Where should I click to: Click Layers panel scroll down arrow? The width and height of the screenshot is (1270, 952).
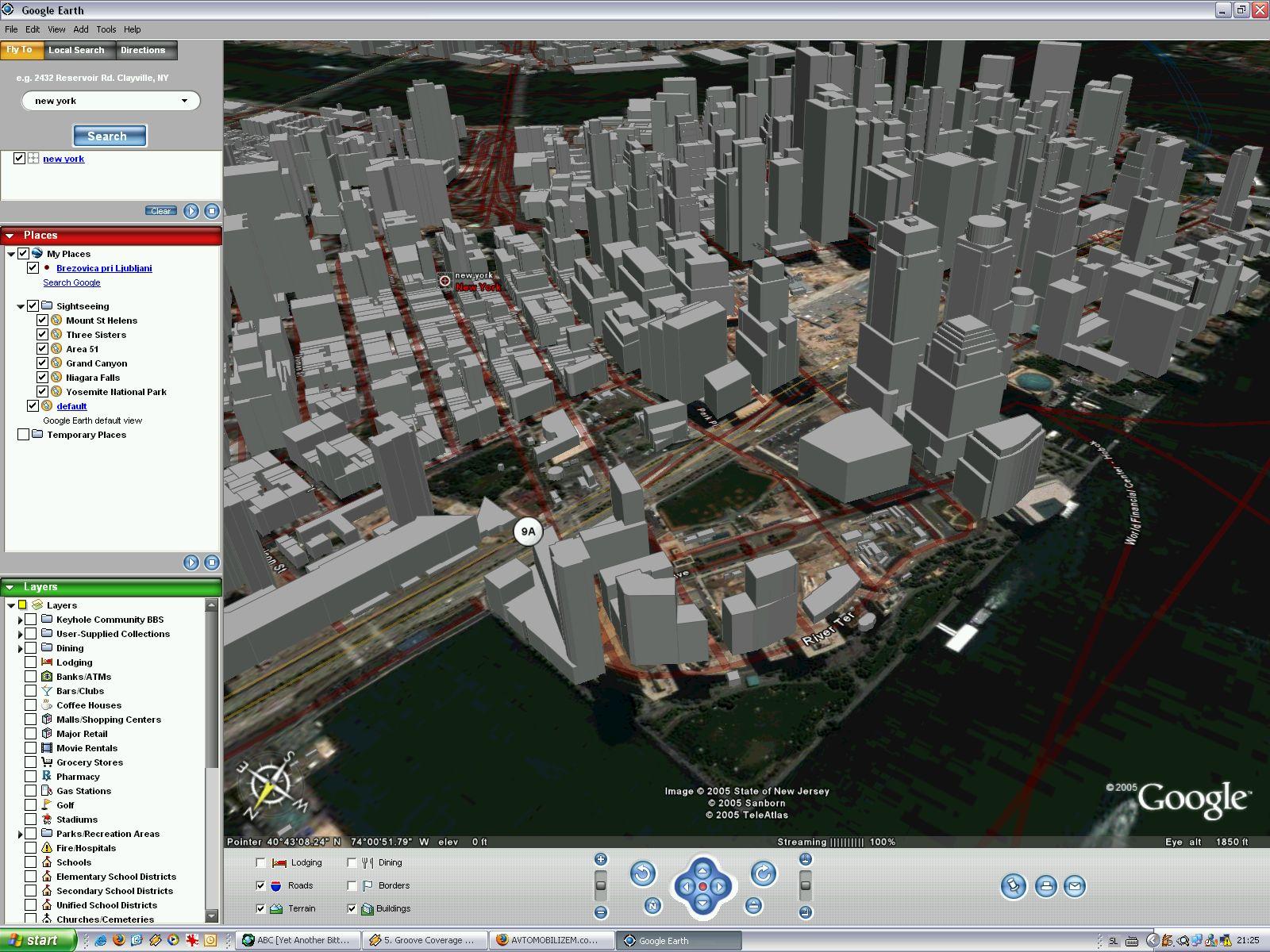click(211, 916)
